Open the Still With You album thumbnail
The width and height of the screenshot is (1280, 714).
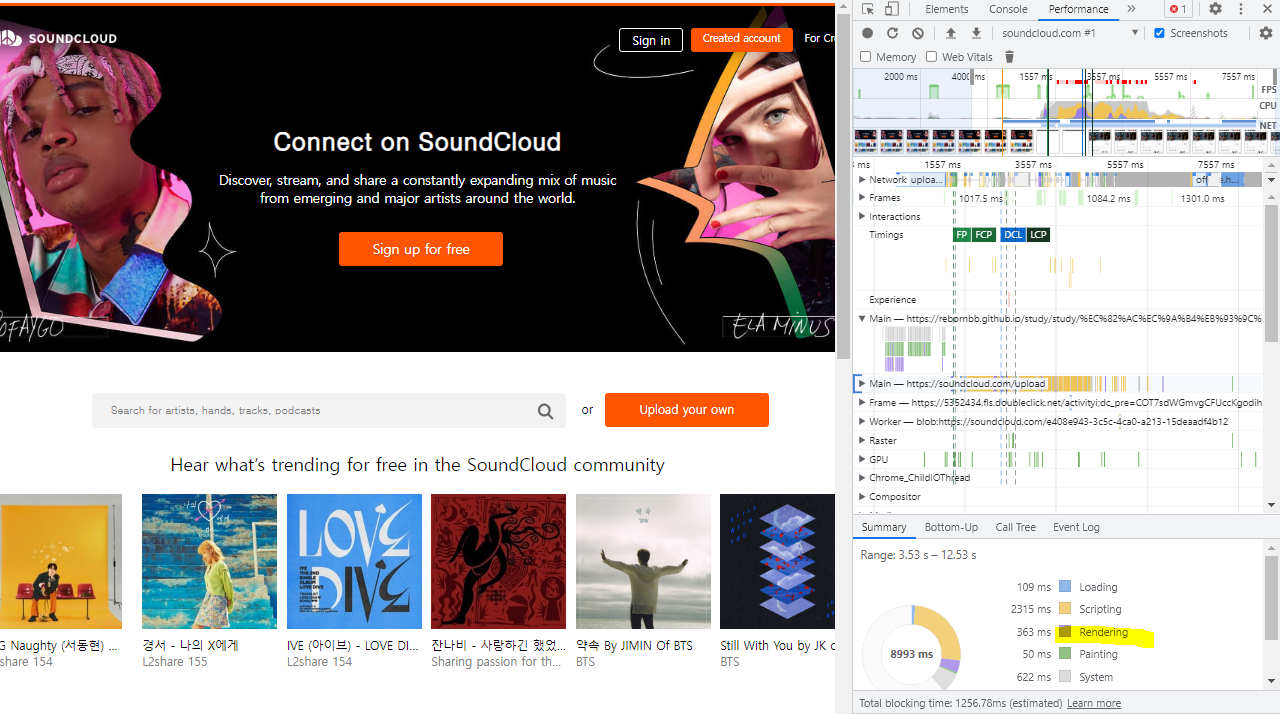pyautogui.click(x=777, y=561)
